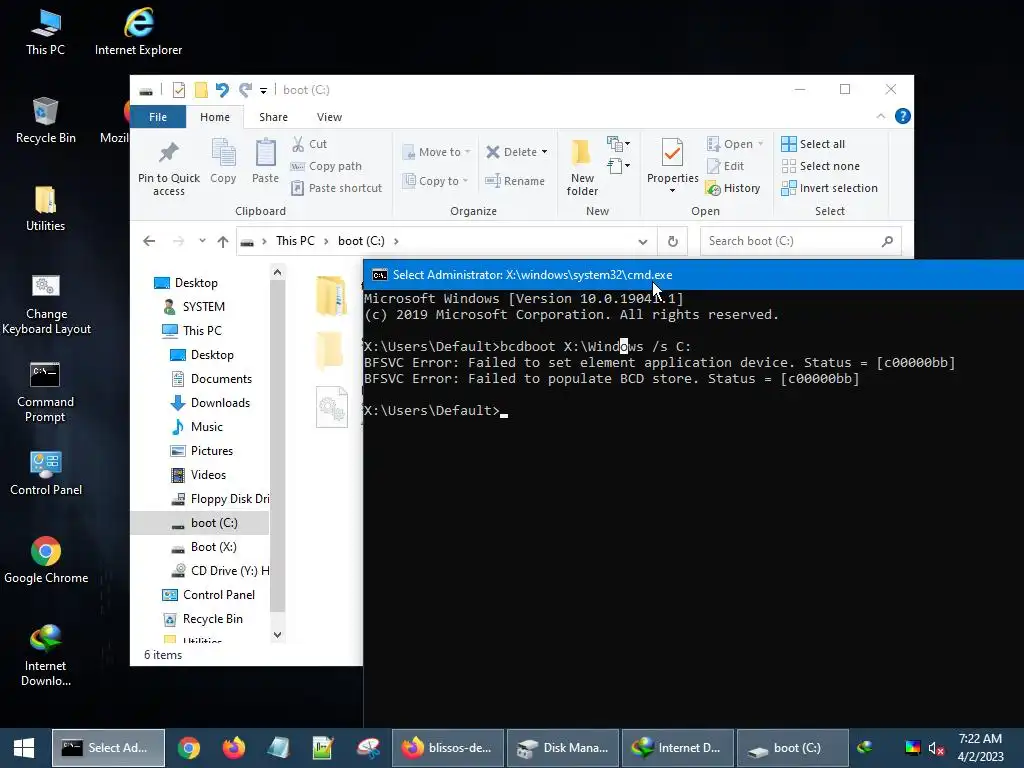Open Control Panel desktop icon
Viewport: 1024px width, 768px height.
[46, 473]
